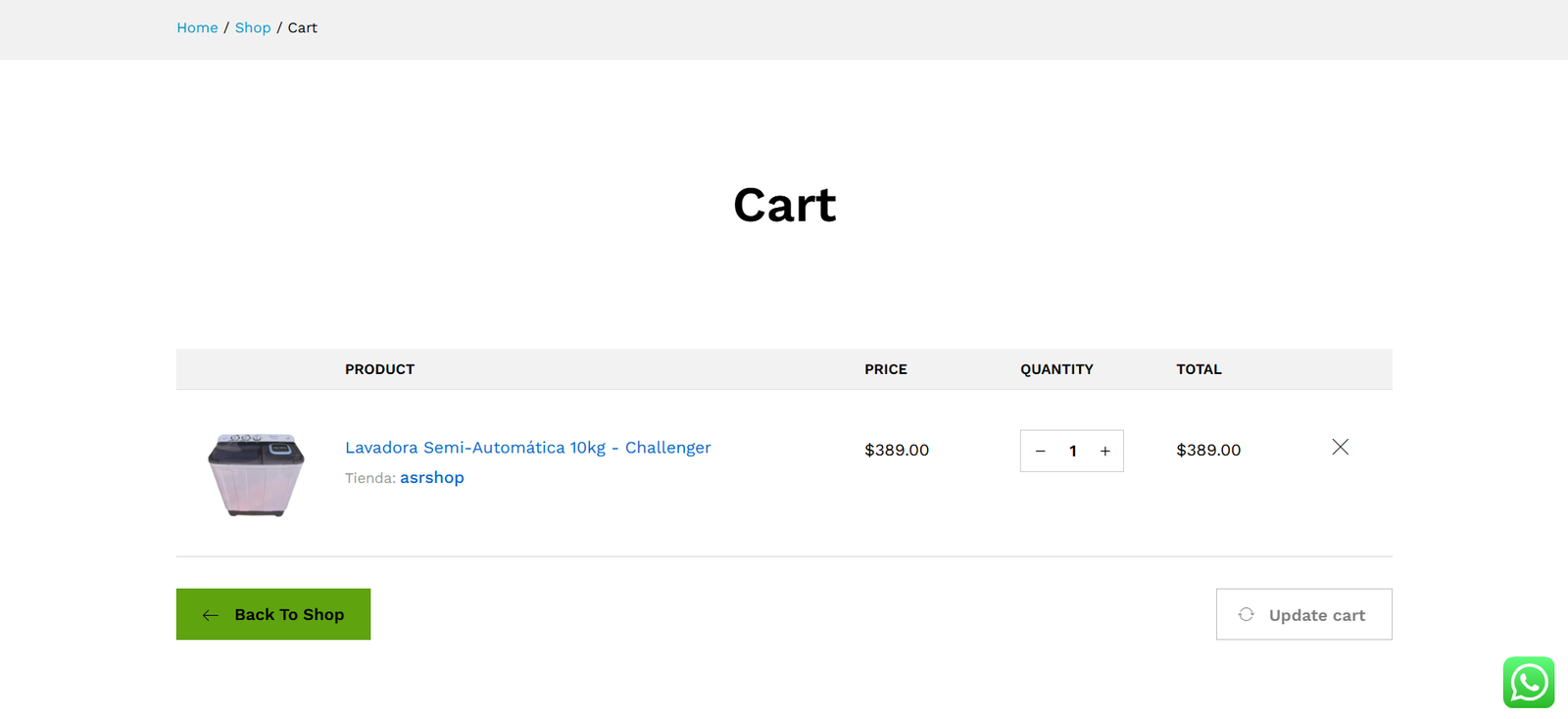
Task: Open the Lavadora Semi-Automática 10kg product link
Action: coord(527,448)
